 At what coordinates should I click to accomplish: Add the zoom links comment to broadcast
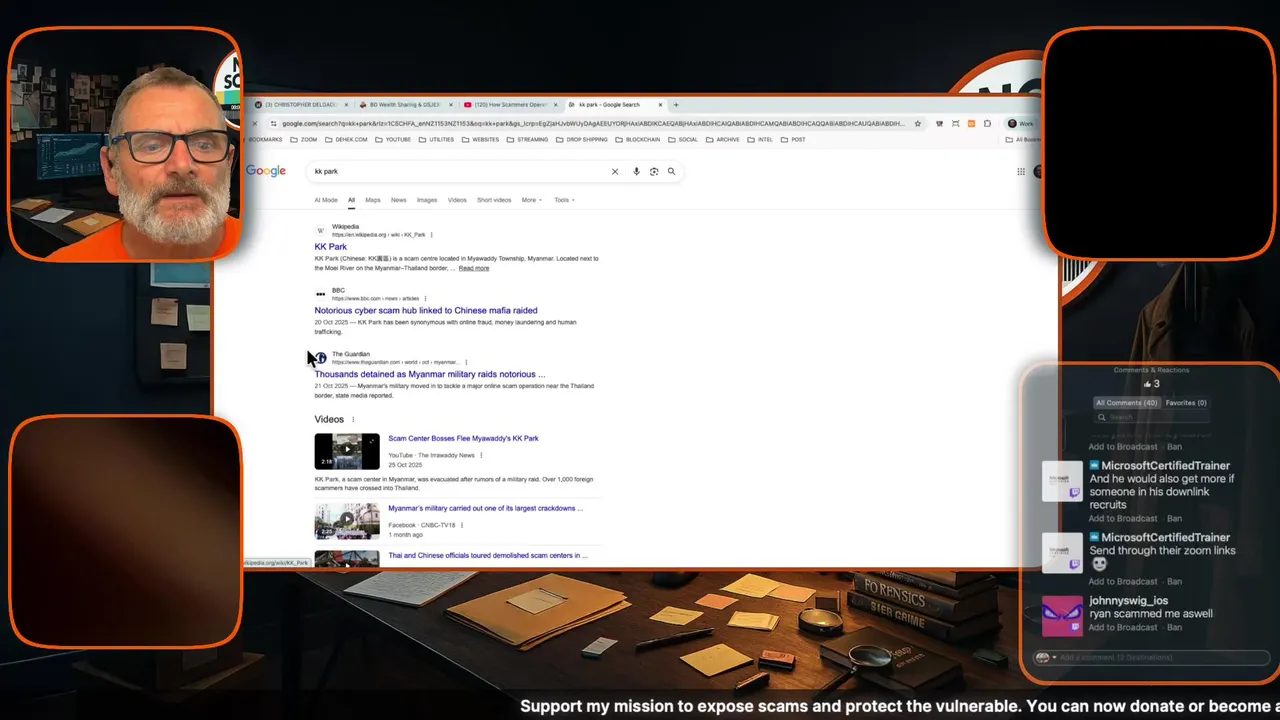click(1123, 582)
